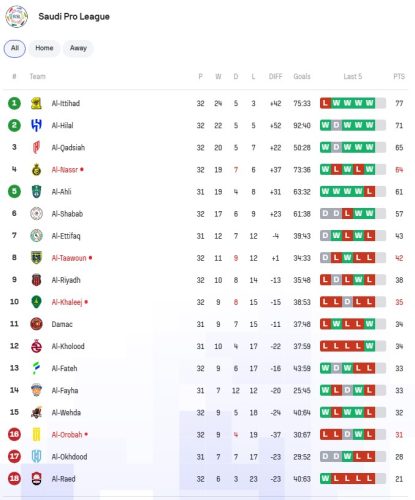The height and width of the screenshot is (500, 415).
Task: Select the Al-Riyadh team badge
Action: tap(36, 280)
